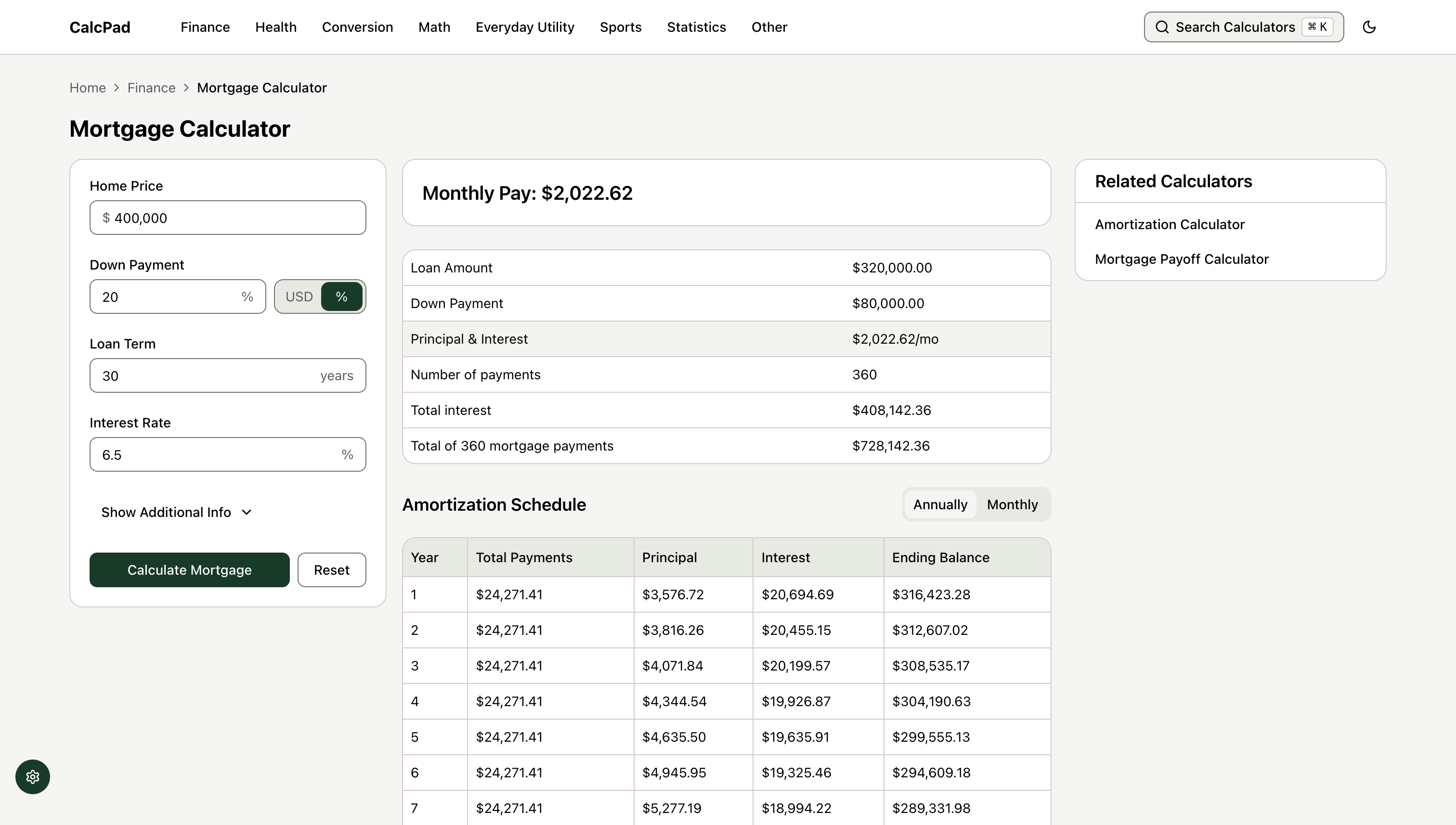1456x825 pixels.
Task: Select $2,022.62/mo value
Action: tap(895, 339)
